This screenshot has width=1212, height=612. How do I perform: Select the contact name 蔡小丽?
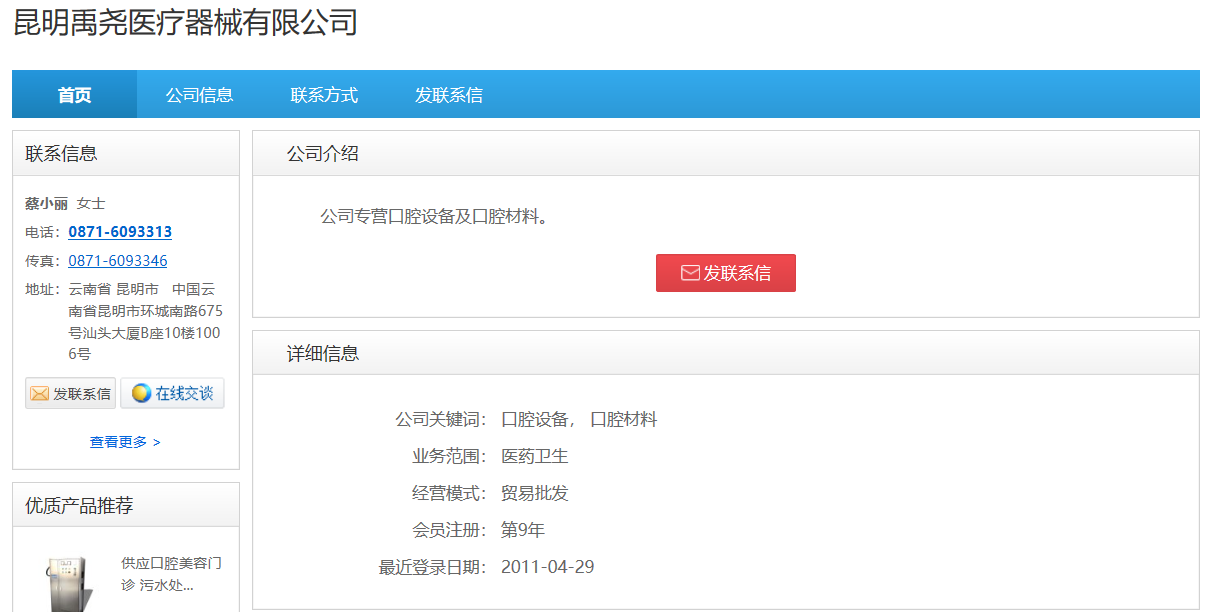[46, 203]
